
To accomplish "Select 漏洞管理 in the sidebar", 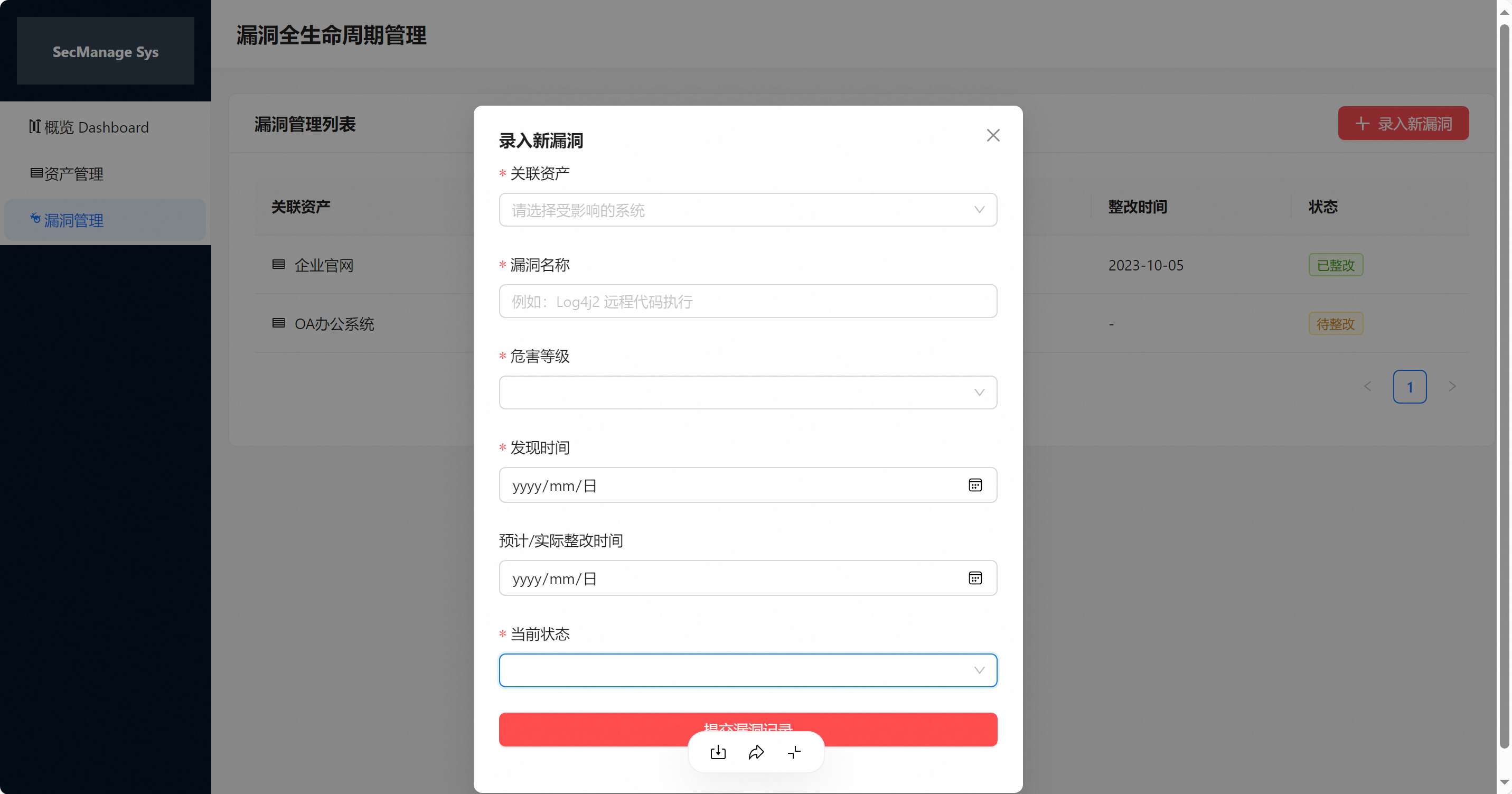I will (x=105, y=221).
